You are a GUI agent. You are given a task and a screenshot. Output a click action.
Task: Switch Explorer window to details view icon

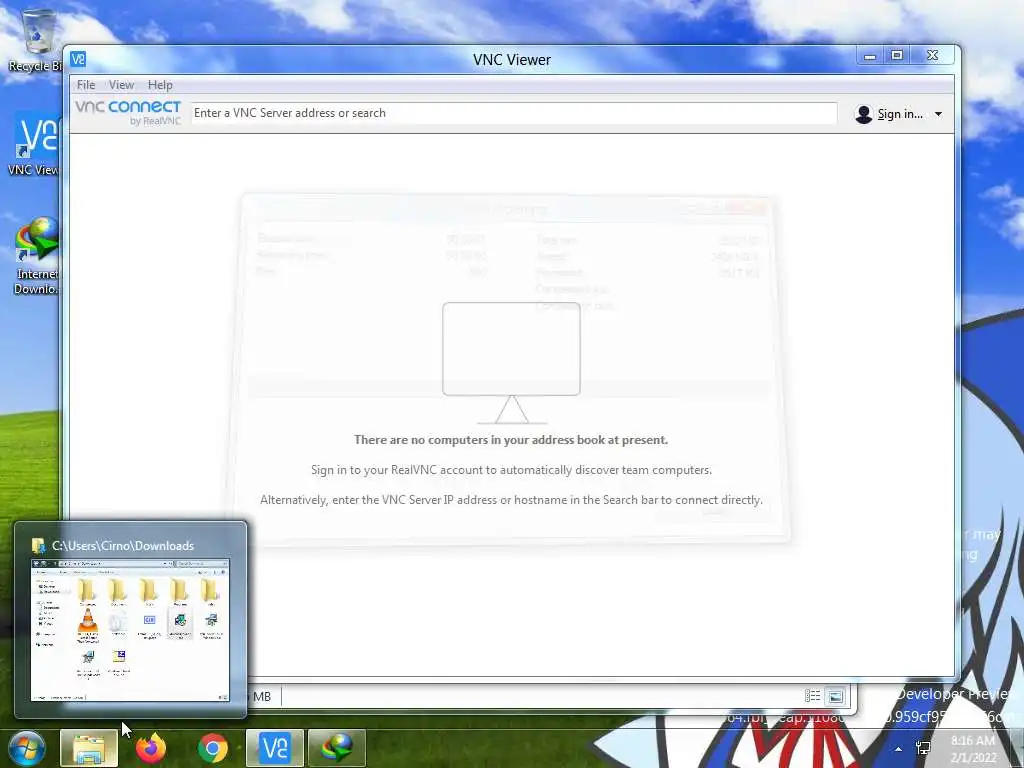tap(812, 696)
